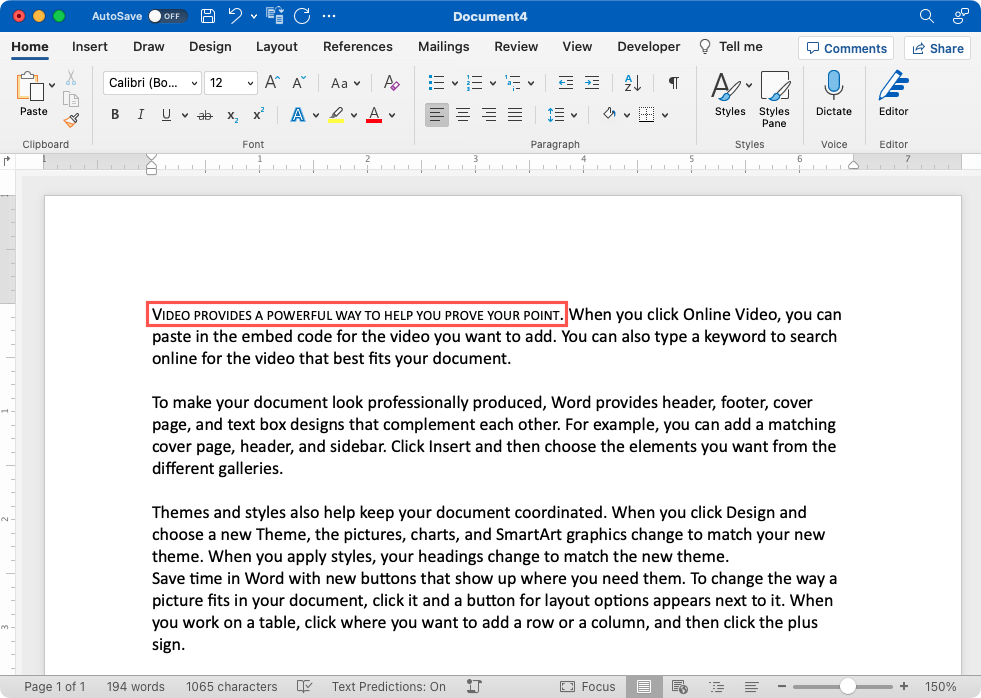Toggle bold formatting

(114, 114)
